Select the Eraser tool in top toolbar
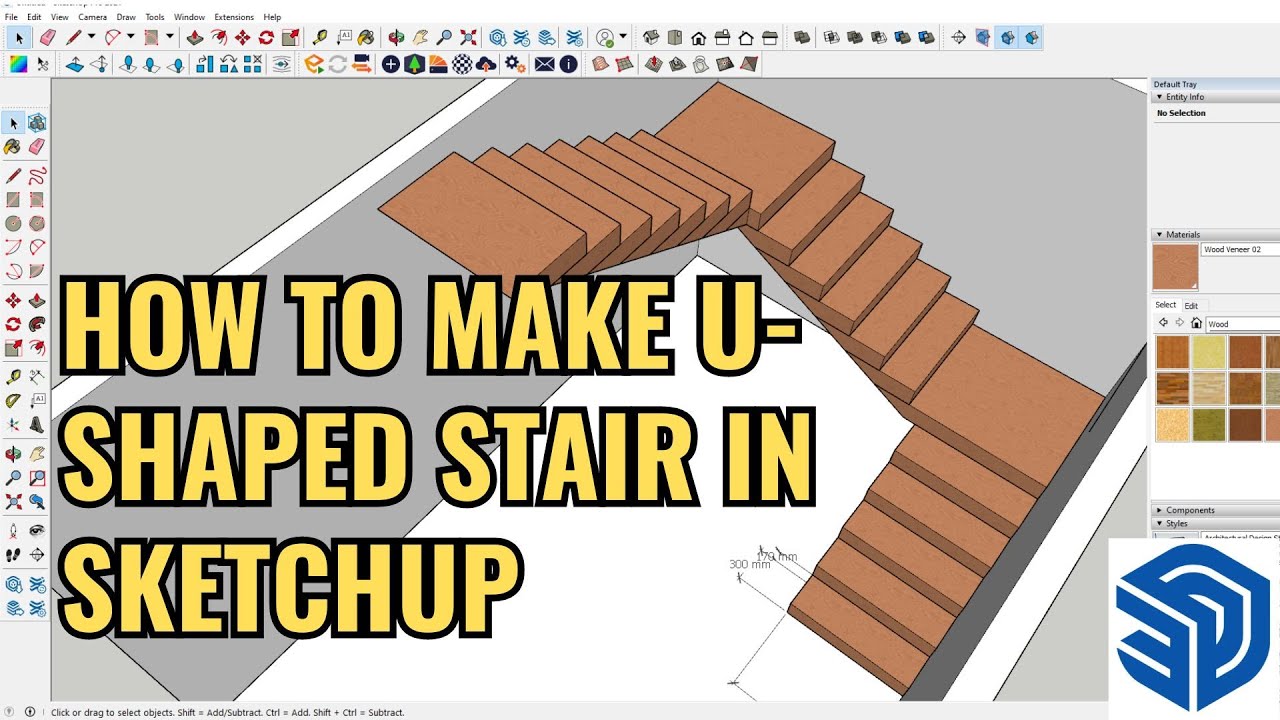The height and width of the screenshot is (720, 1280). tap(47, 38)
